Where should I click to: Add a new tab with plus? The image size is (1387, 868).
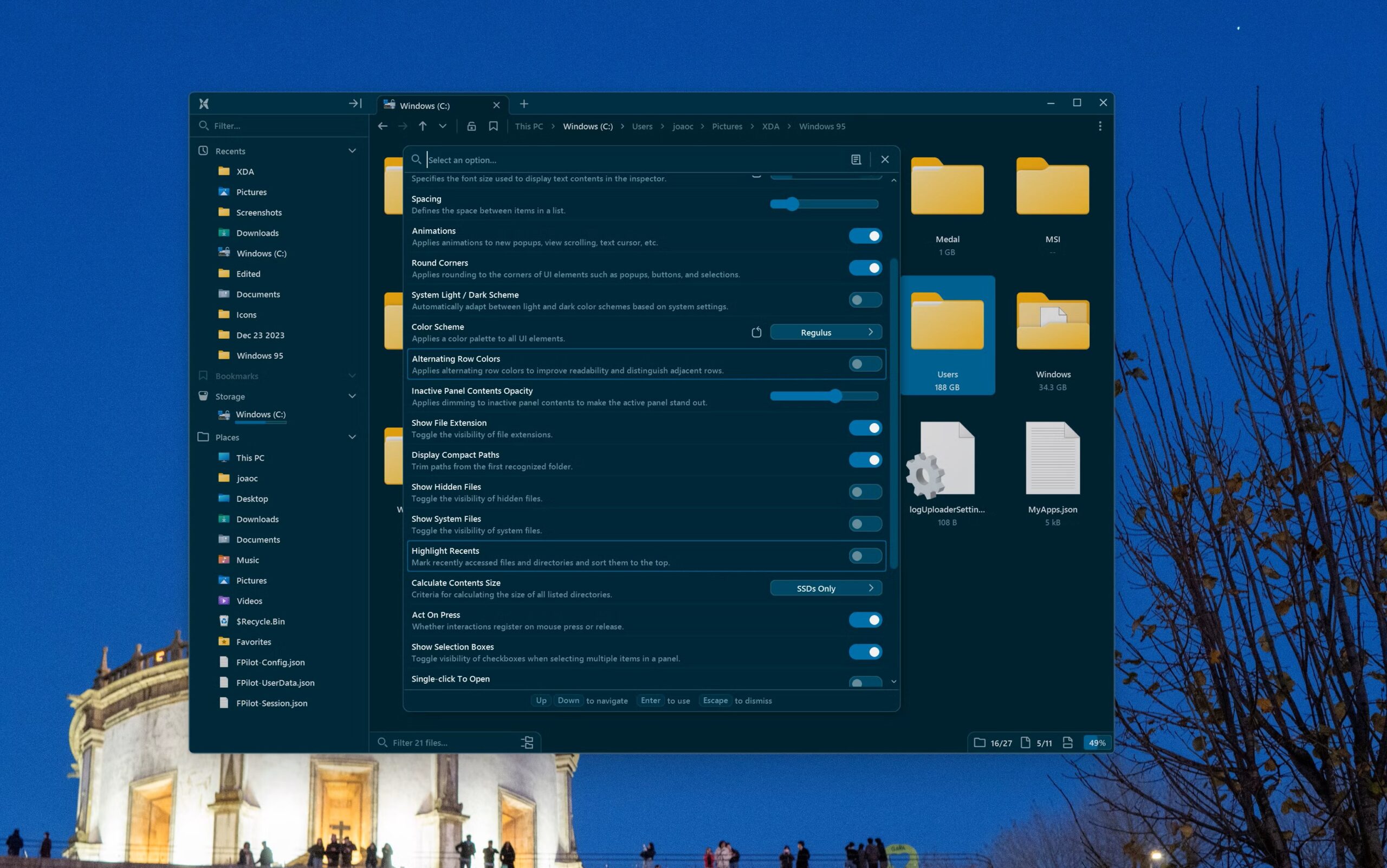pos(523,104)
